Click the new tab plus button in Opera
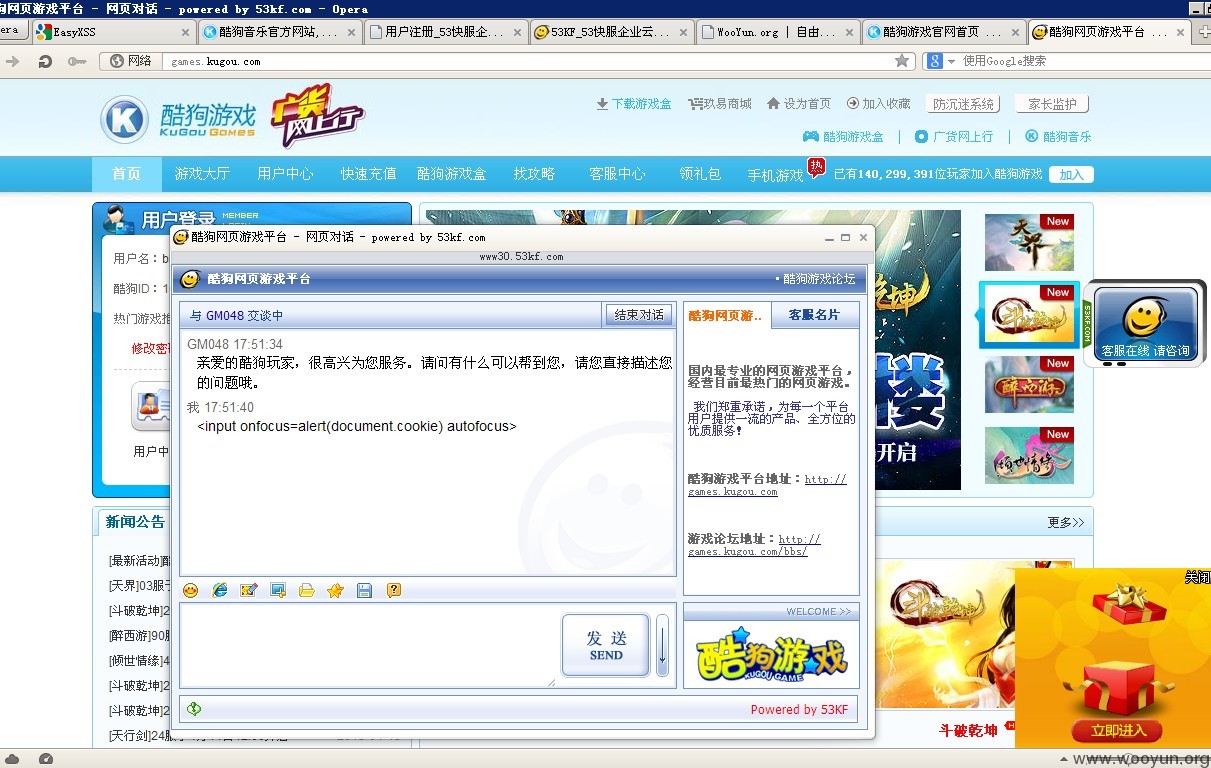This screenshot has width=1211, height=768. 1204,32
